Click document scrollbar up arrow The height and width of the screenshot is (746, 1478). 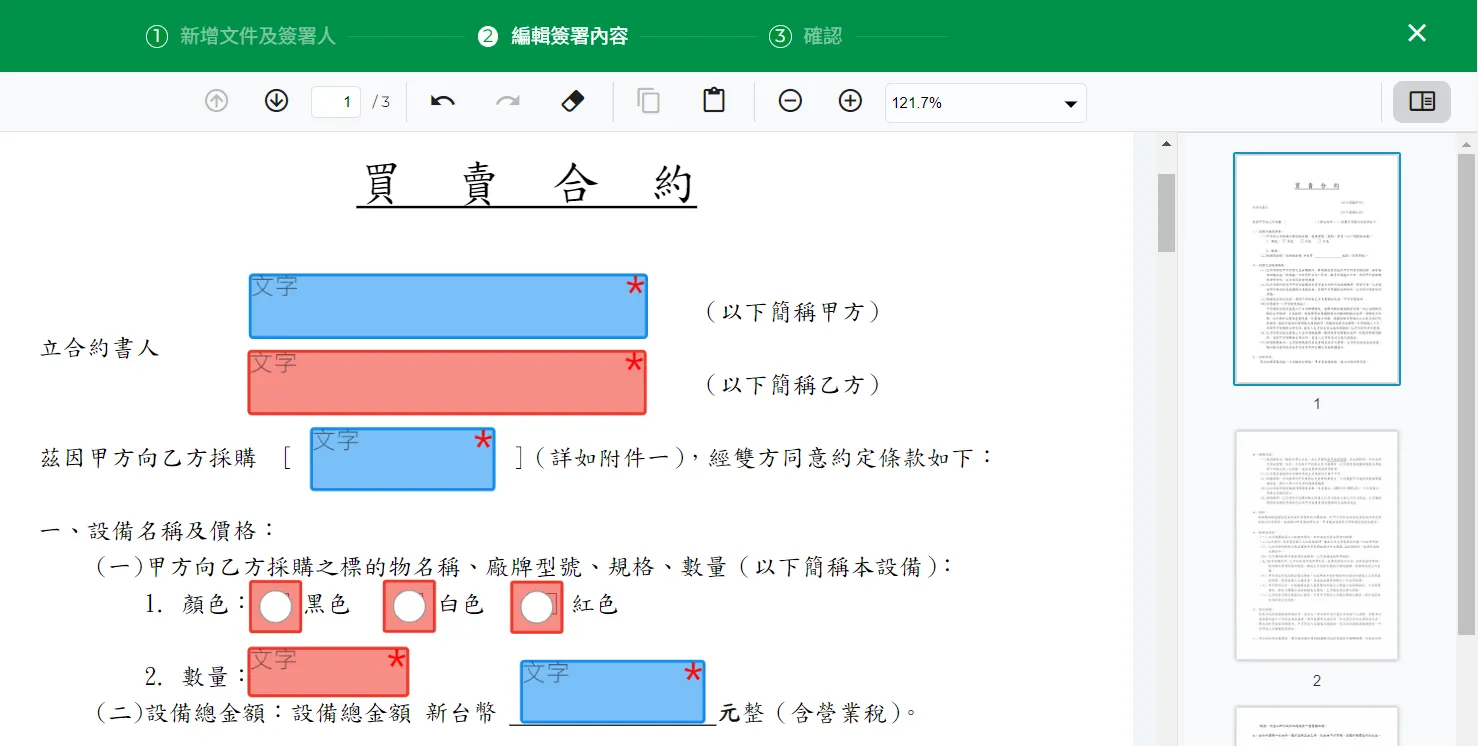point(1166,145)
